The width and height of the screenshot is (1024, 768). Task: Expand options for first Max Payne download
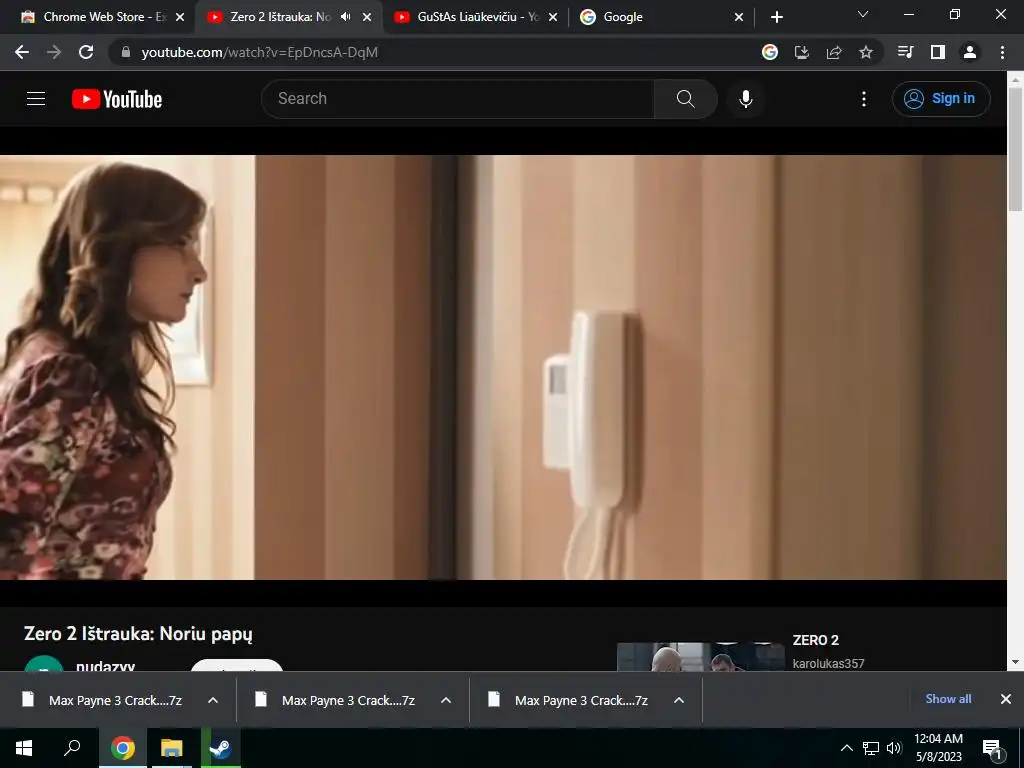(x=213, y=700)
